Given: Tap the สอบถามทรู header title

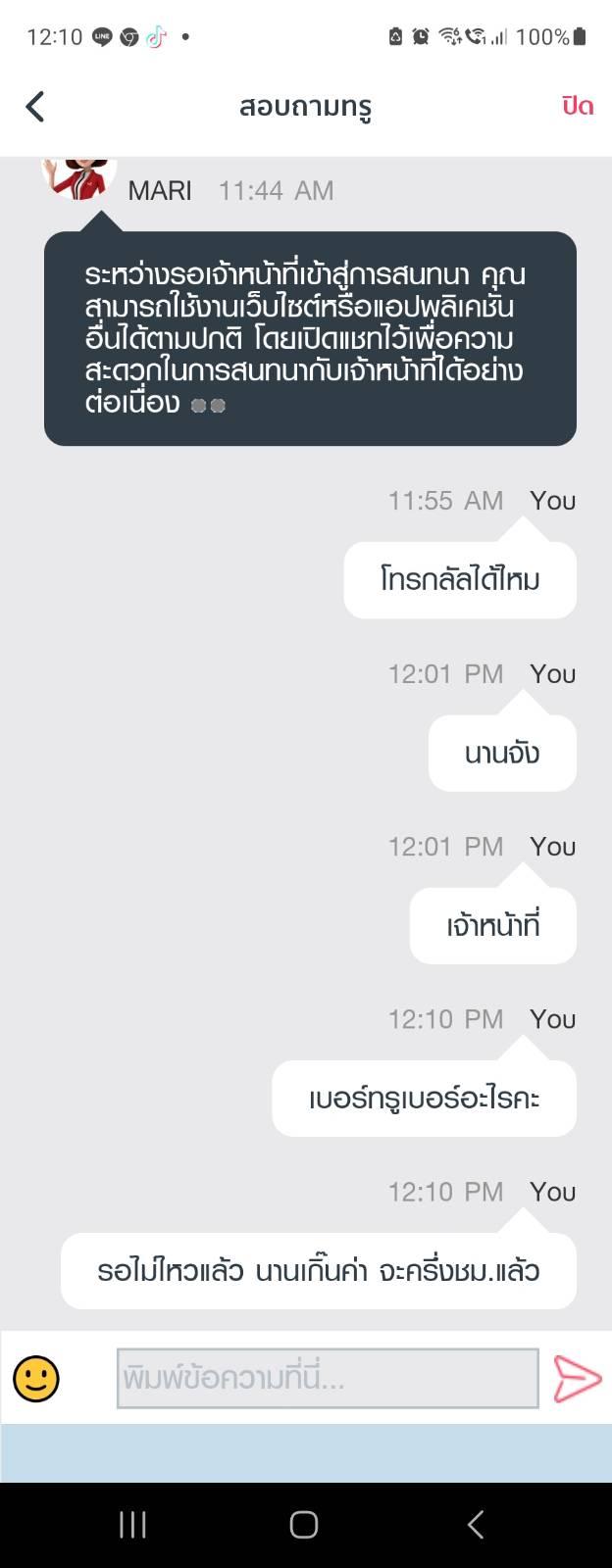Looking at the screenshot, I should [305, 106].
